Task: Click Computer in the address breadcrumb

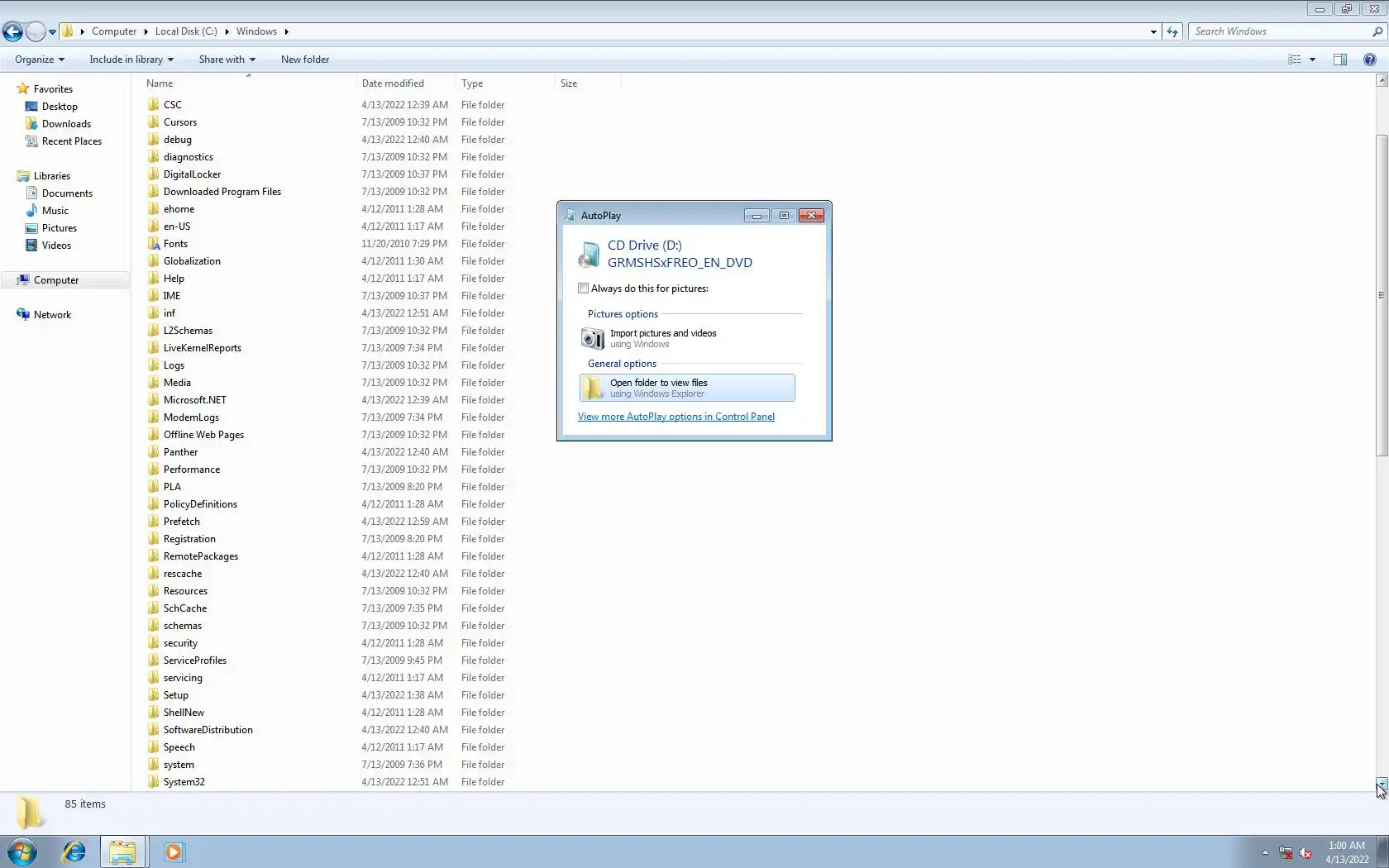Action: (114, 31)
